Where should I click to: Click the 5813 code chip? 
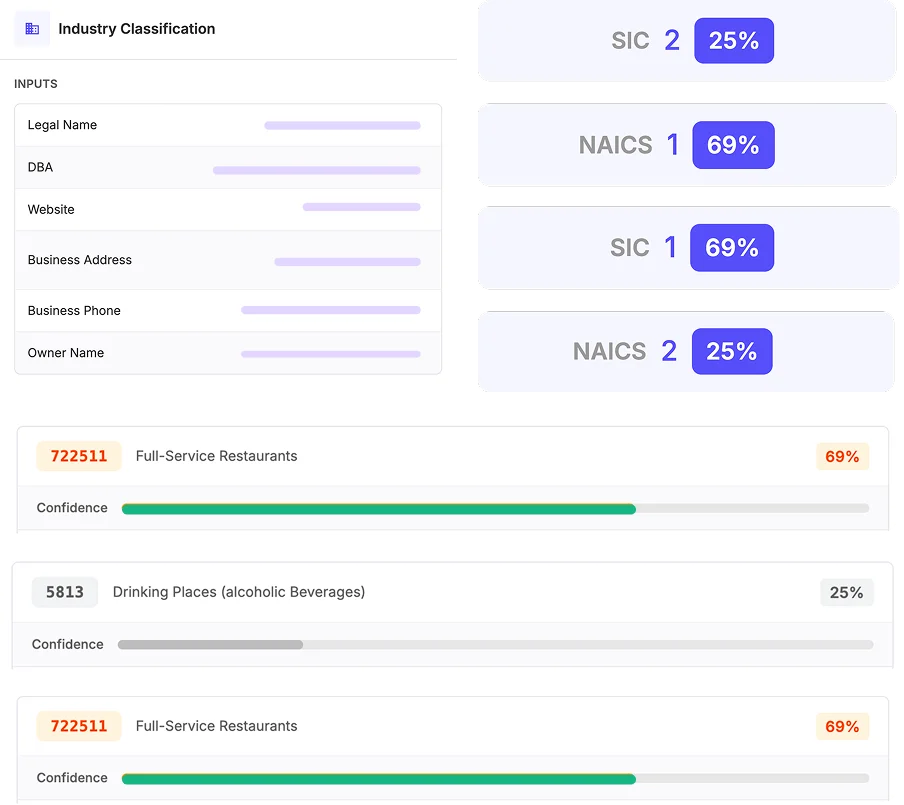[64, 592]
